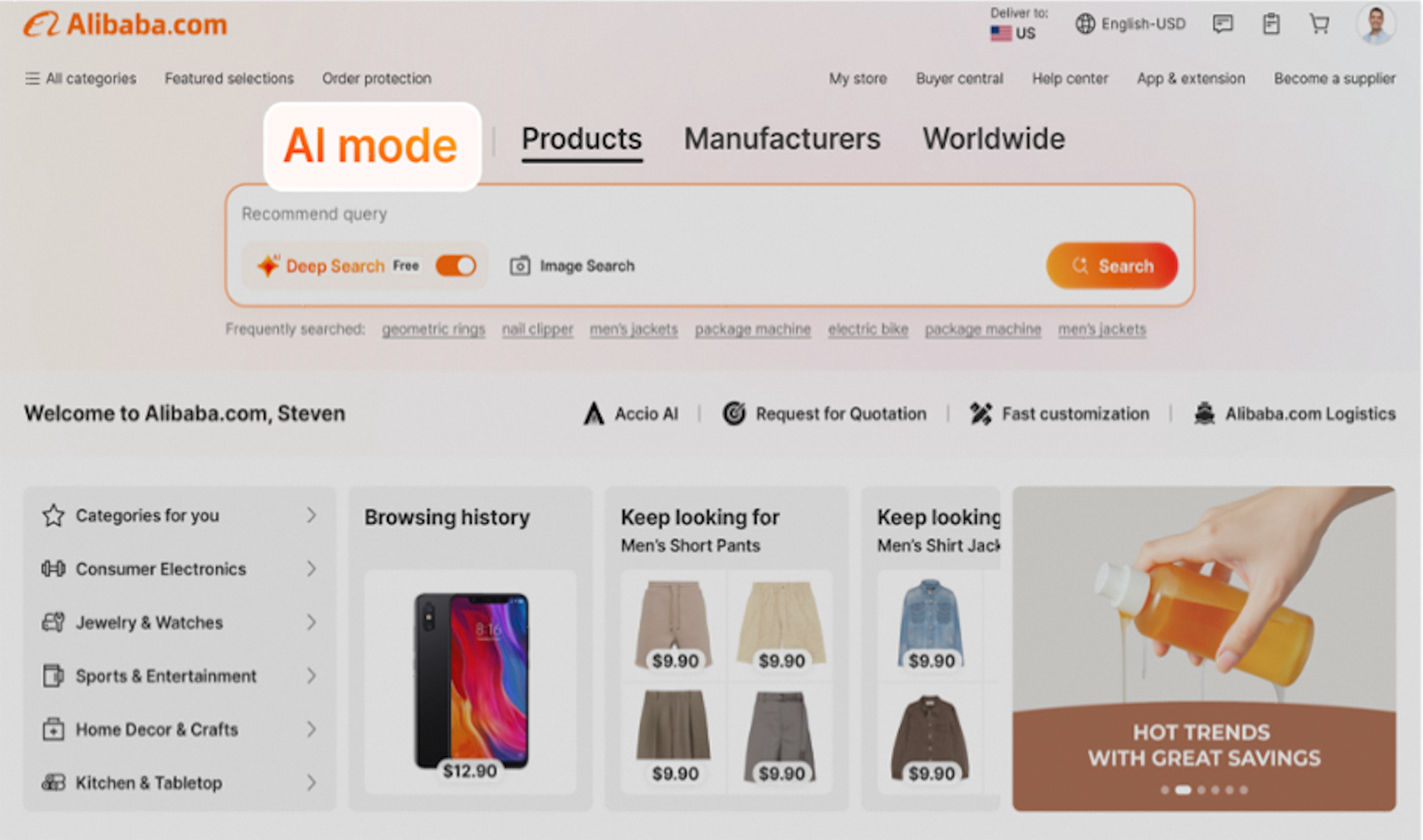Open Featured selections menu
This screenshot has height=840, width=1423.
click(229, 78)
